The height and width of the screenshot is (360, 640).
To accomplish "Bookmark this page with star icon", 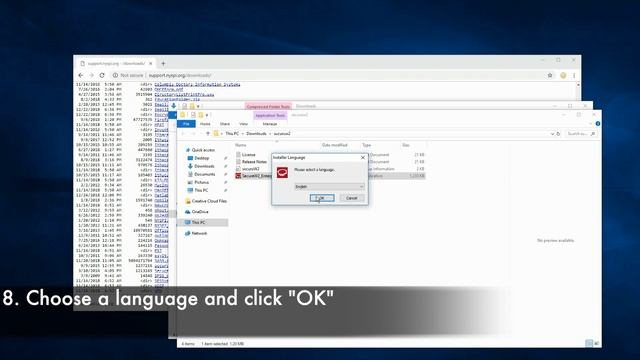I will (550, 76).
